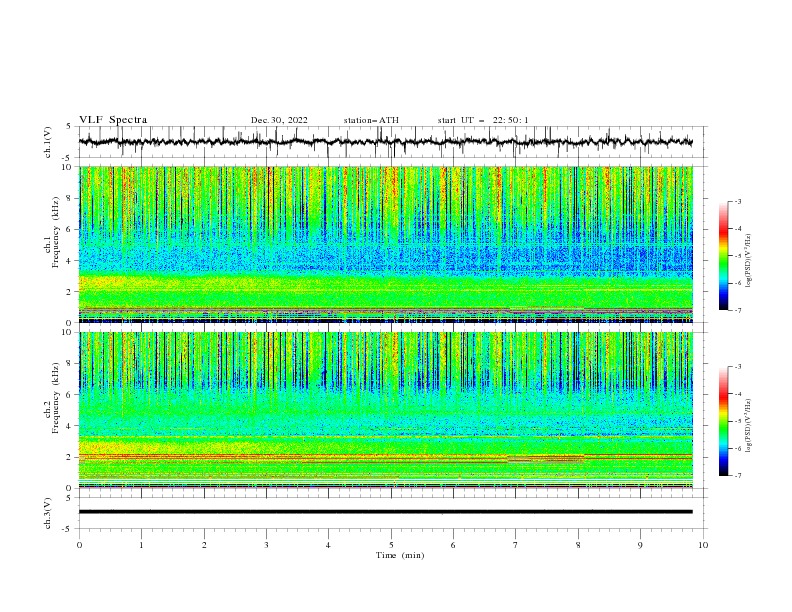Click the "VLF Spectra" title text
The width and height of the screenshot is (792, 612).
pos(113,120)
